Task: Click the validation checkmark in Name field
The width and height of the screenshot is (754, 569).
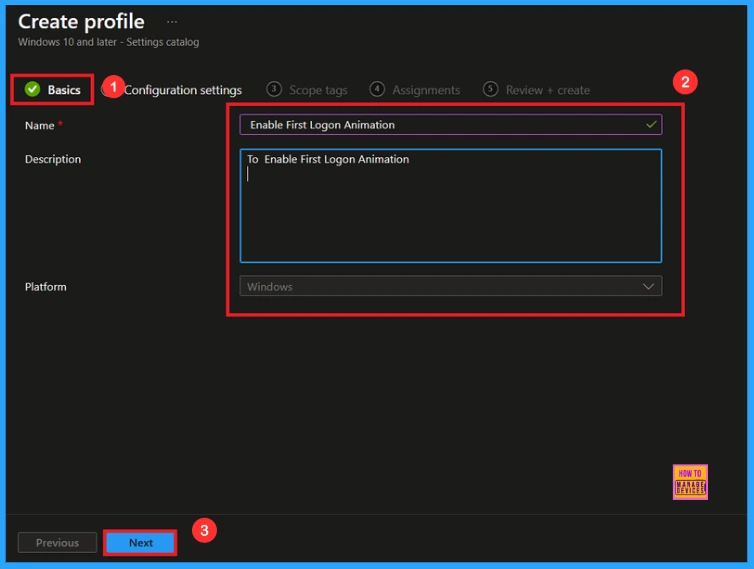Action: click(x=651, y=125)
